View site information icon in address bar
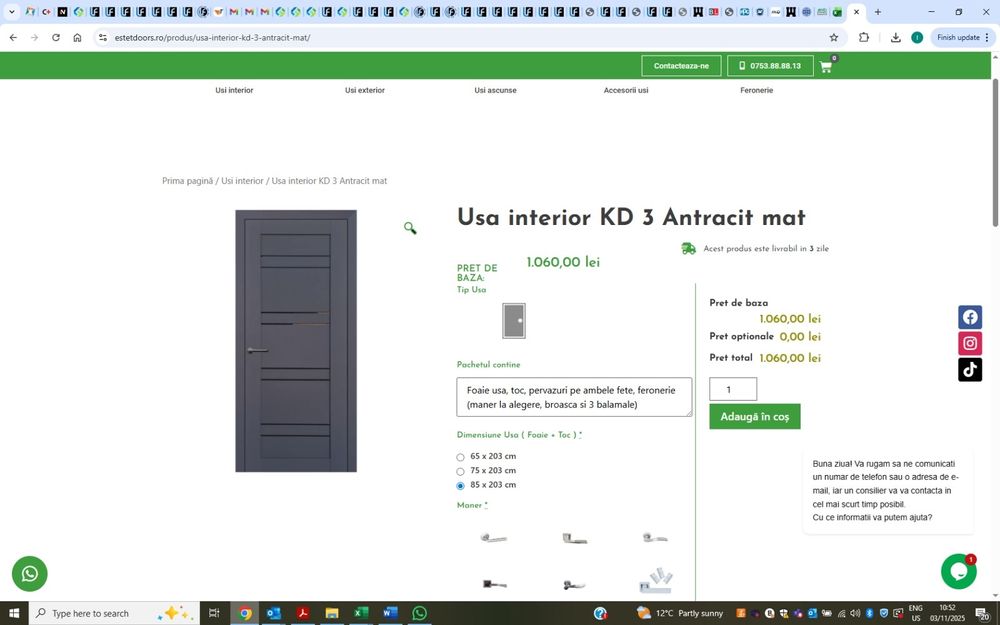This screenshot has height=625, width=1000. [103, 38]
